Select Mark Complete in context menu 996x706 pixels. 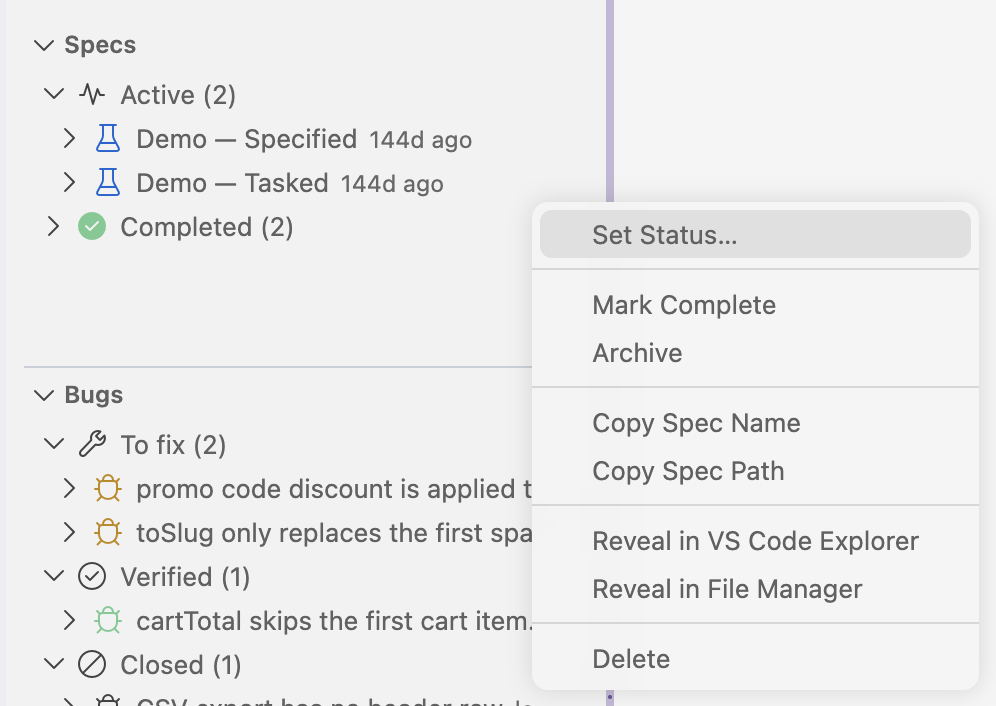[755, 305]
